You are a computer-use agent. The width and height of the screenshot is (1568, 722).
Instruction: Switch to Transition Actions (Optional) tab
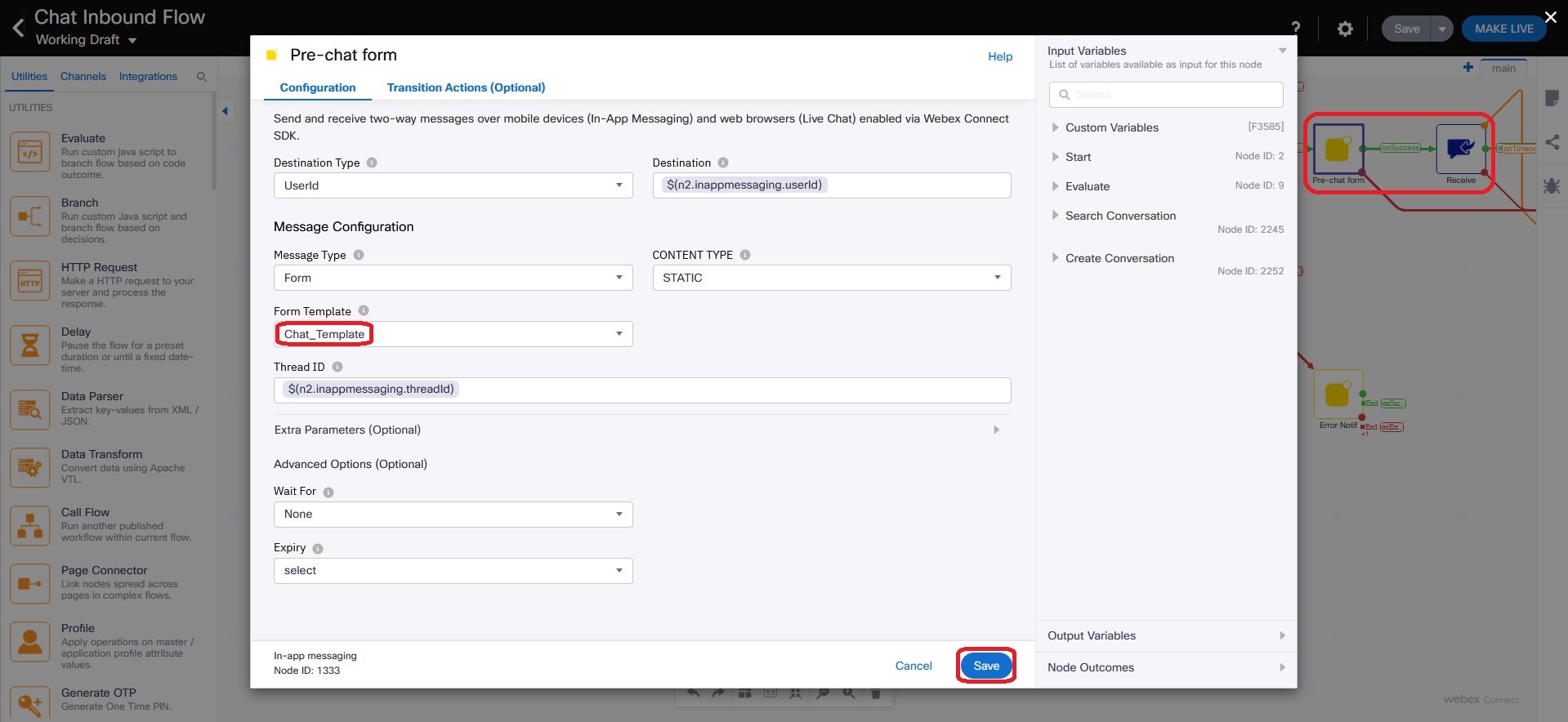click(466, 87)
